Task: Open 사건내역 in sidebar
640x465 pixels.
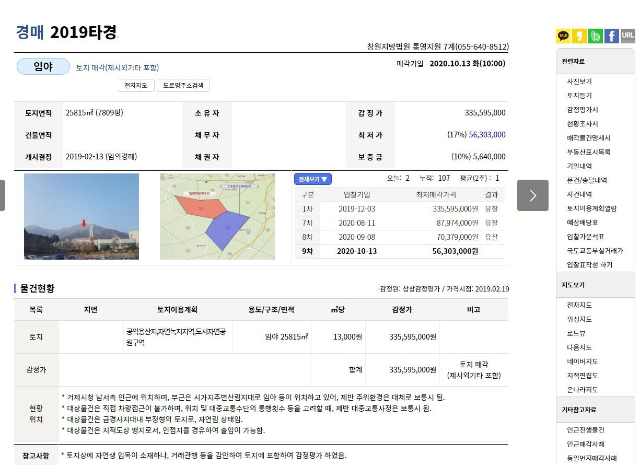Action: [x=579, y=194]
